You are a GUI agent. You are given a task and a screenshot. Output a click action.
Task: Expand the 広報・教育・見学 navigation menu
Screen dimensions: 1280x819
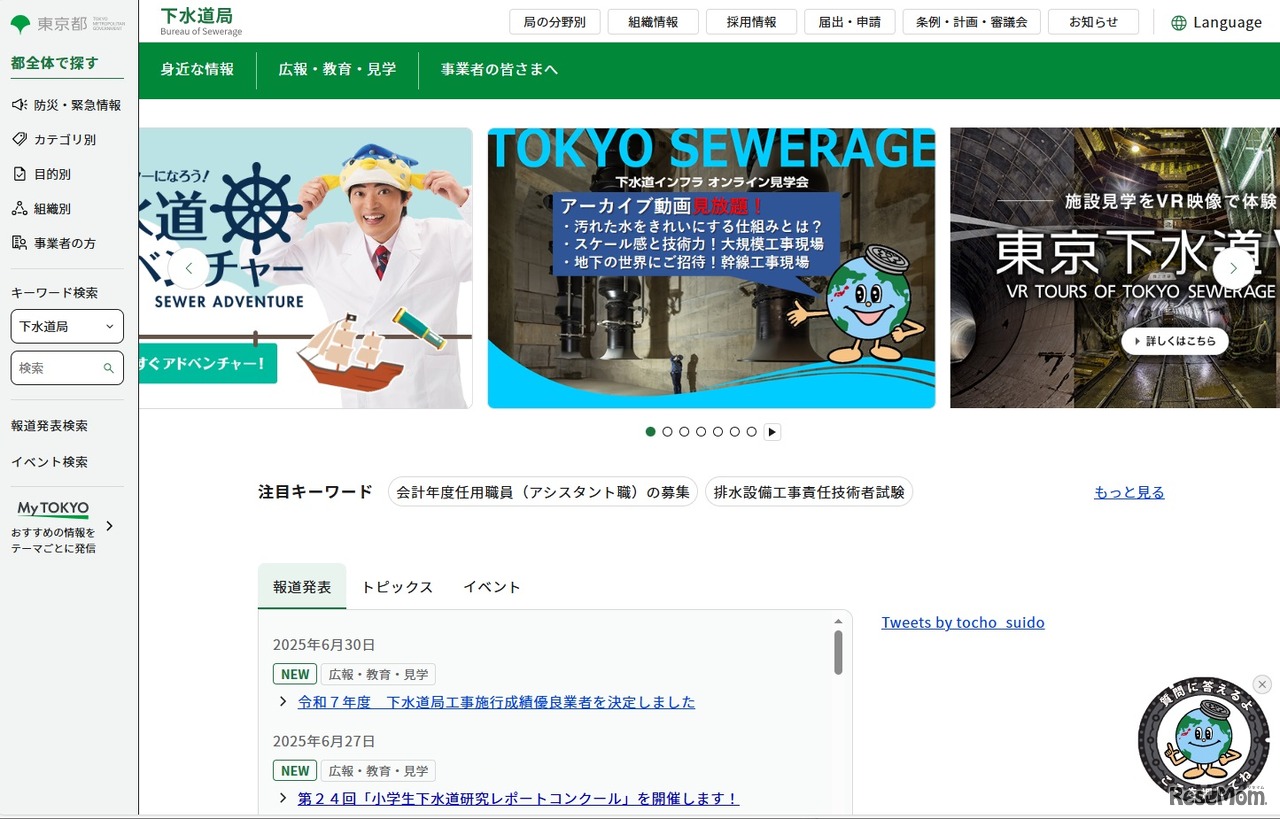pyautogui.click(x=337, y=69)
